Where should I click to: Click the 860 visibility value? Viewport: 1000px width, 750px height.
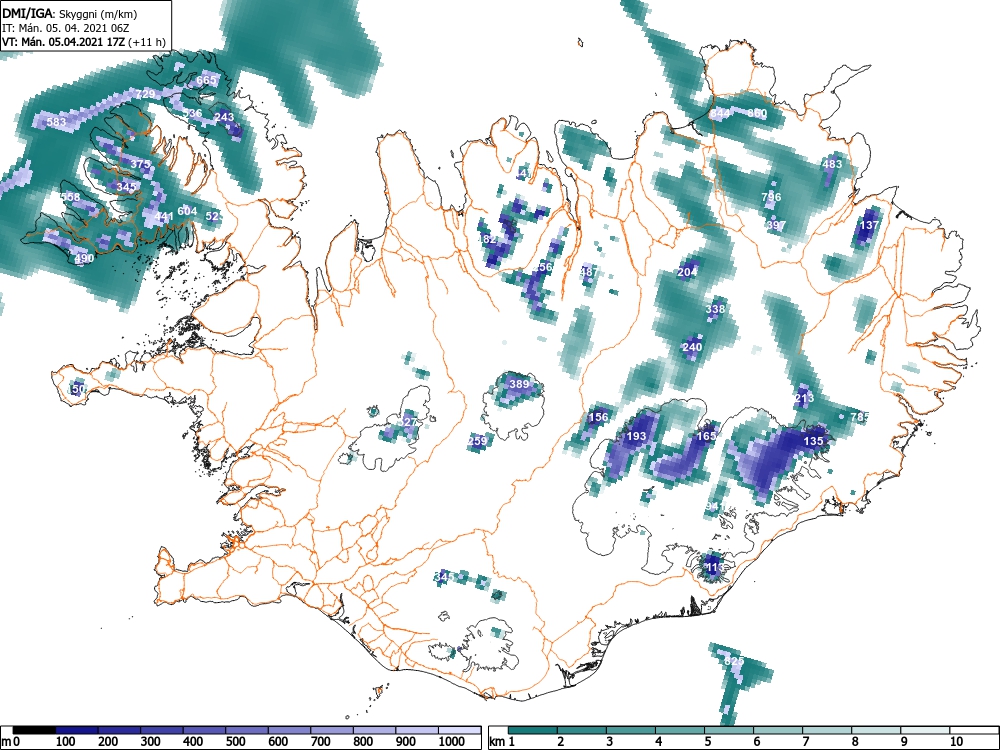point(757,114)
